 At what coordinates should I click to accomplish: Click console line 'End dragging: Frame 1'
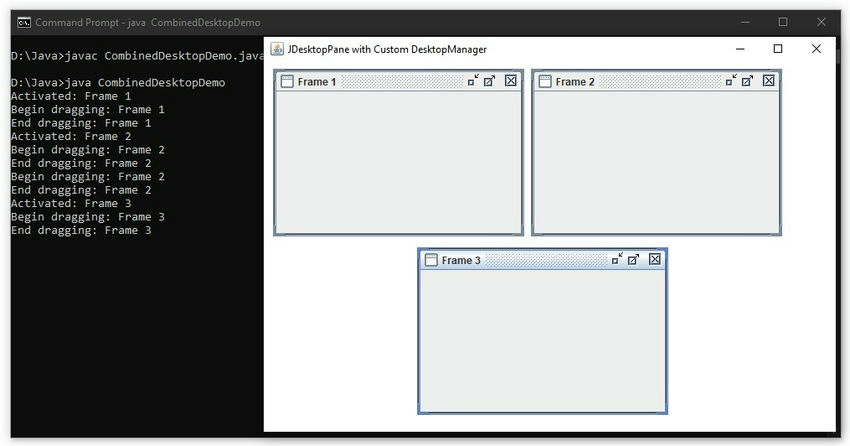point(81,123)
